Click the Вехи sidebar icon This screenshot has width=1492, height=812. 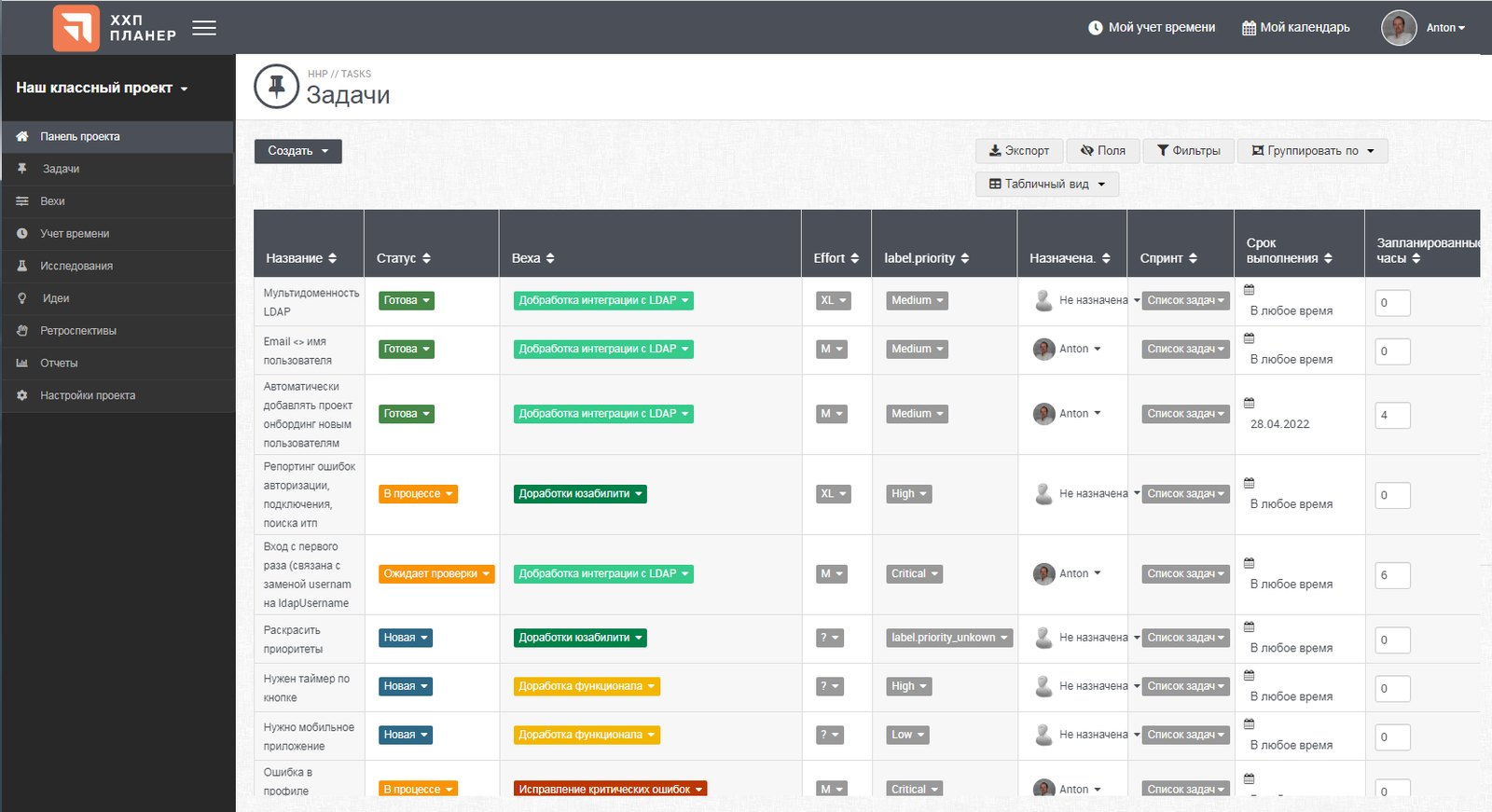pos(22,201)
